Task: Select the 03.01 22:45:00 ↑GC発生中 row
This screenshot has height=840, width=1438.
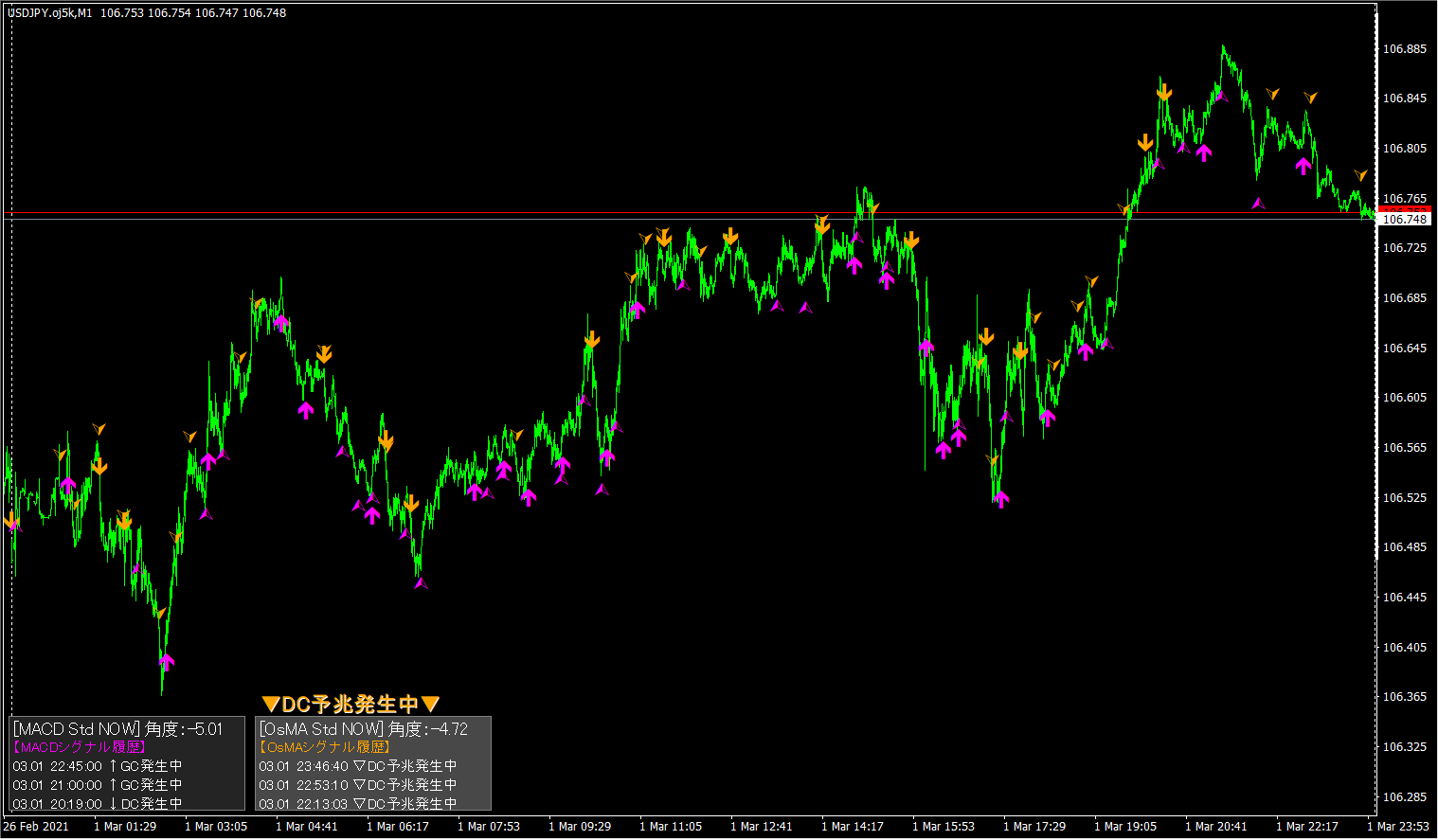Action: (98, 766)
